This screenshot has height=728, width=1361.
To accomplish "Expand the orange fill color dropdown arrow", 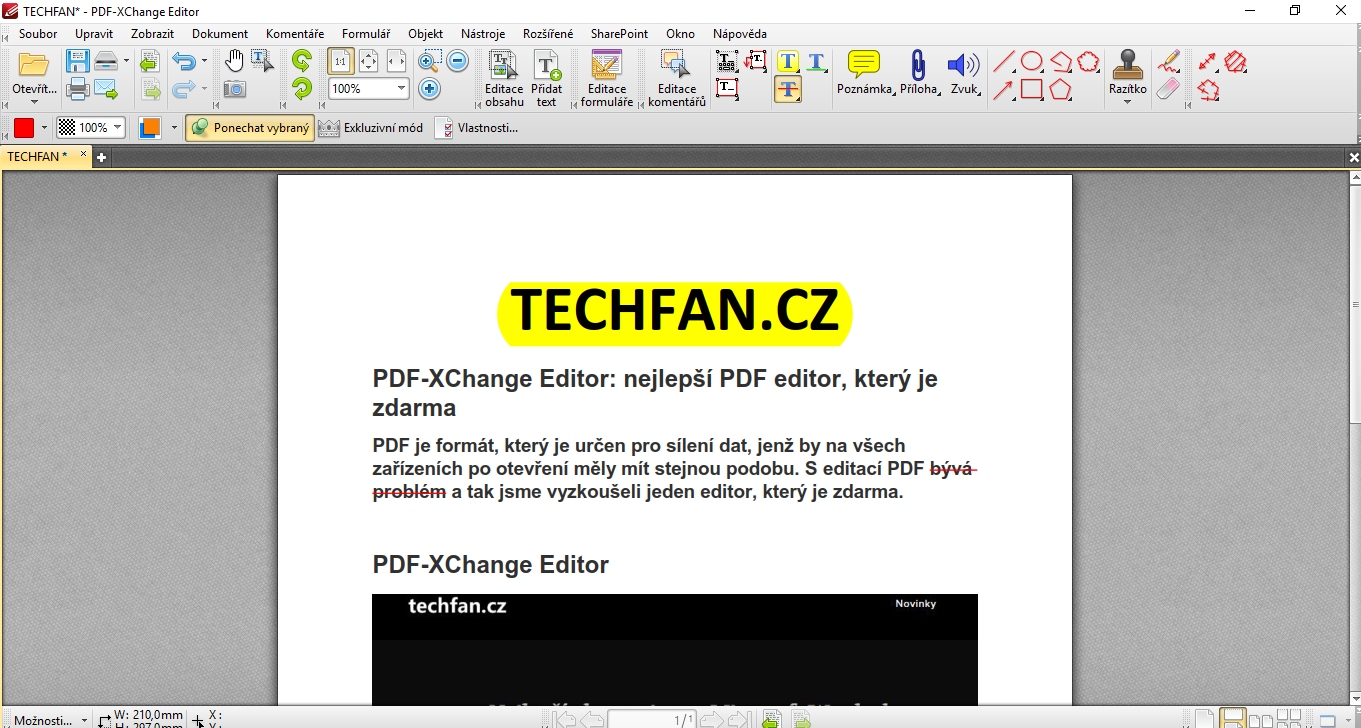I will [173, 128].
